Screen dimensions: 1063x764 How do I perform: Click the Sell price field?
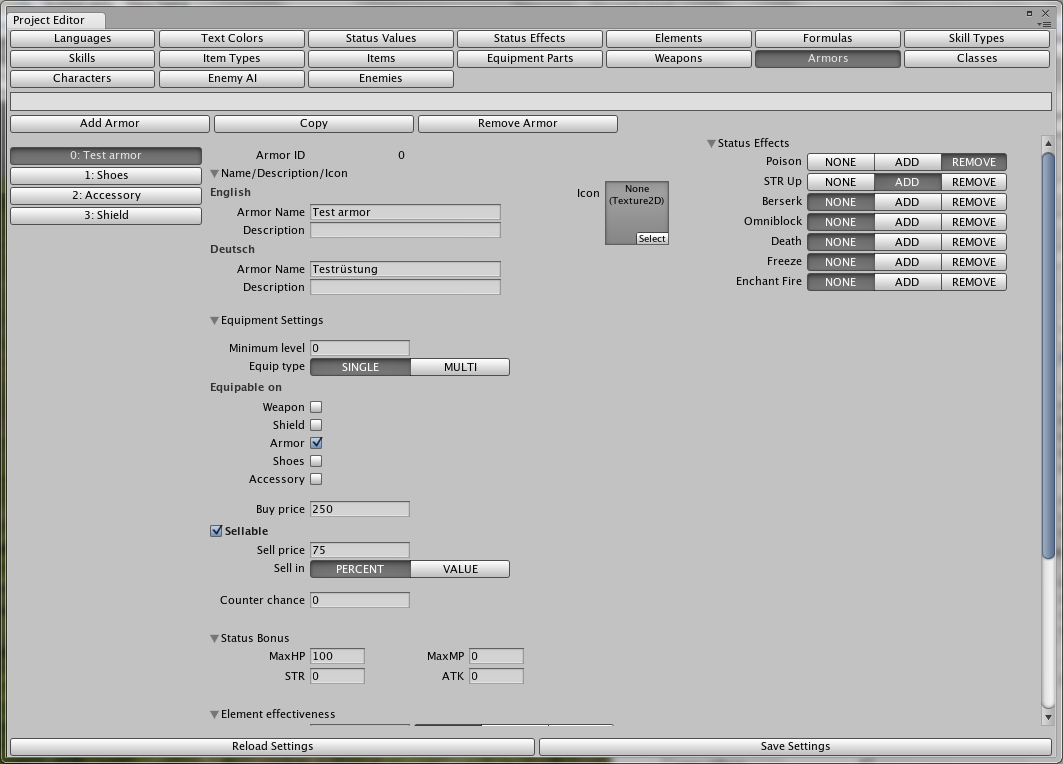click(x=360, y=550)
